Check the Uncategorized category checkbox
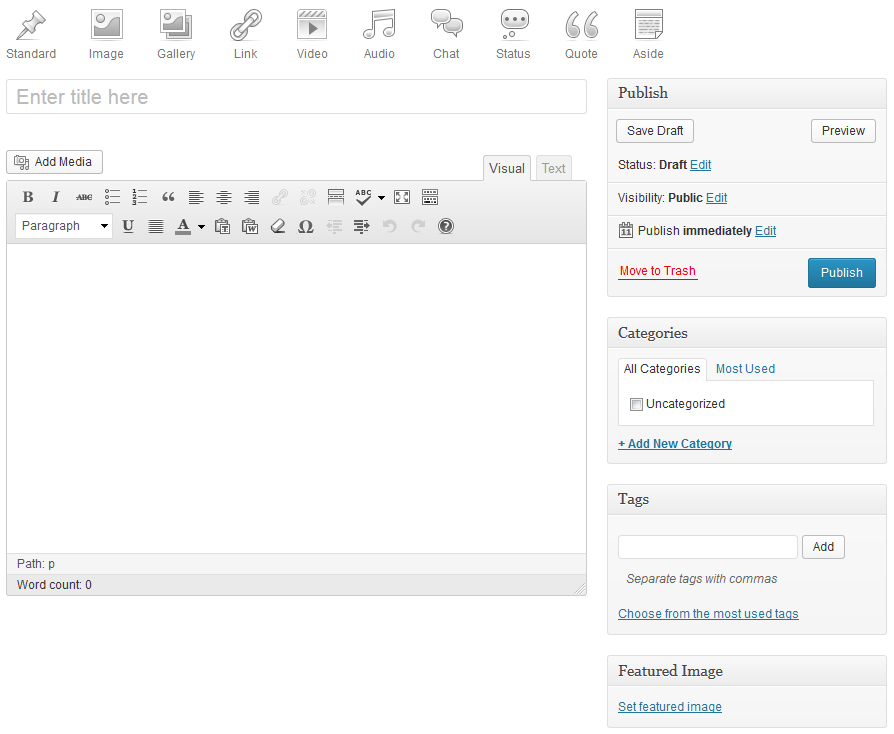The width and height of the screenshot is (894, 734). click(636, 405)
